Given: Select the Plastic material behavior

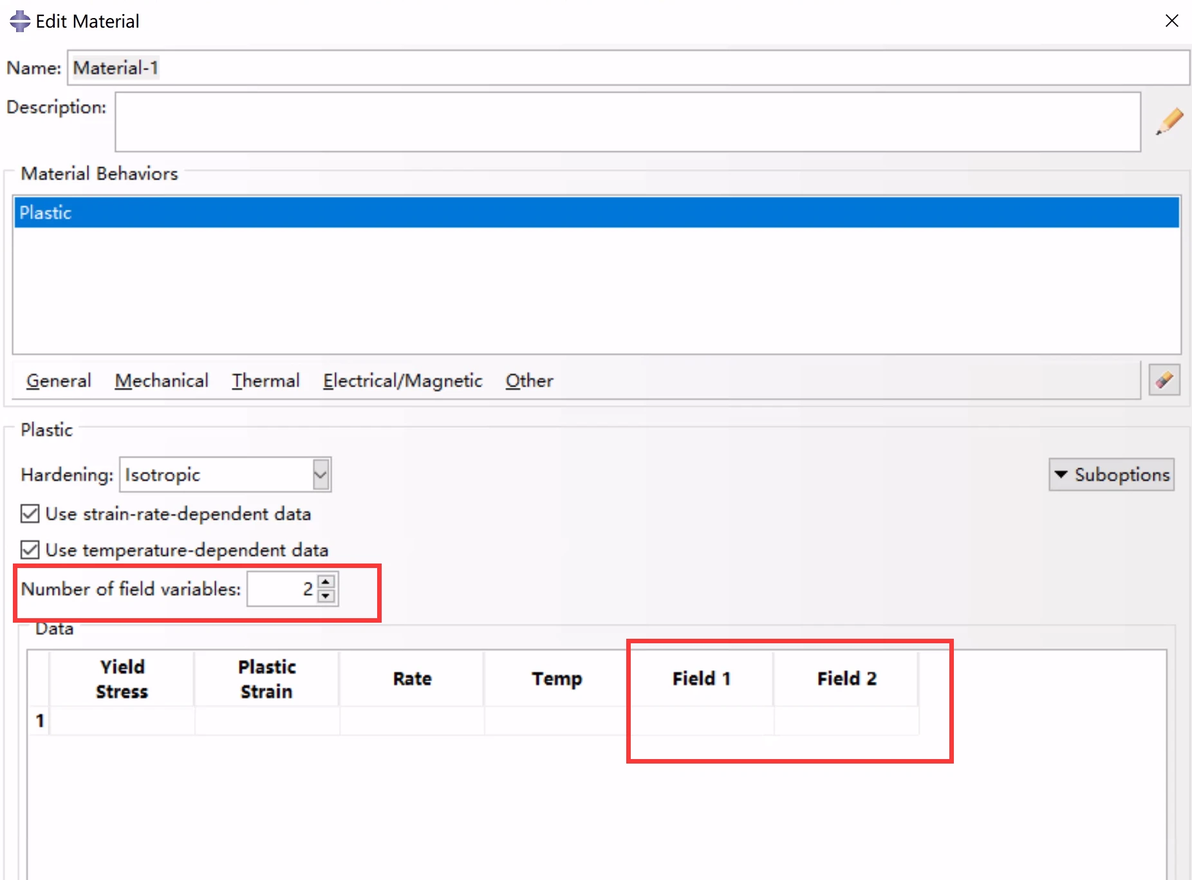Looking at the screenshot, I should click(597, 213).
